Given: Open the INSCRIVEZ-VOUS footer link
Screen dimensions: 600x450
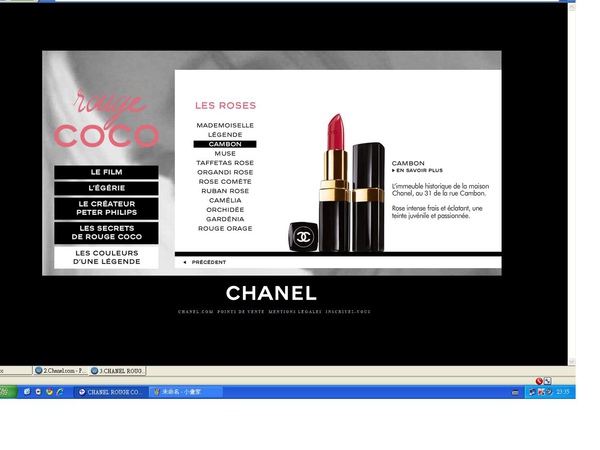Looking at the screenshot, I should pyautogui.click(x=348, y=311).
